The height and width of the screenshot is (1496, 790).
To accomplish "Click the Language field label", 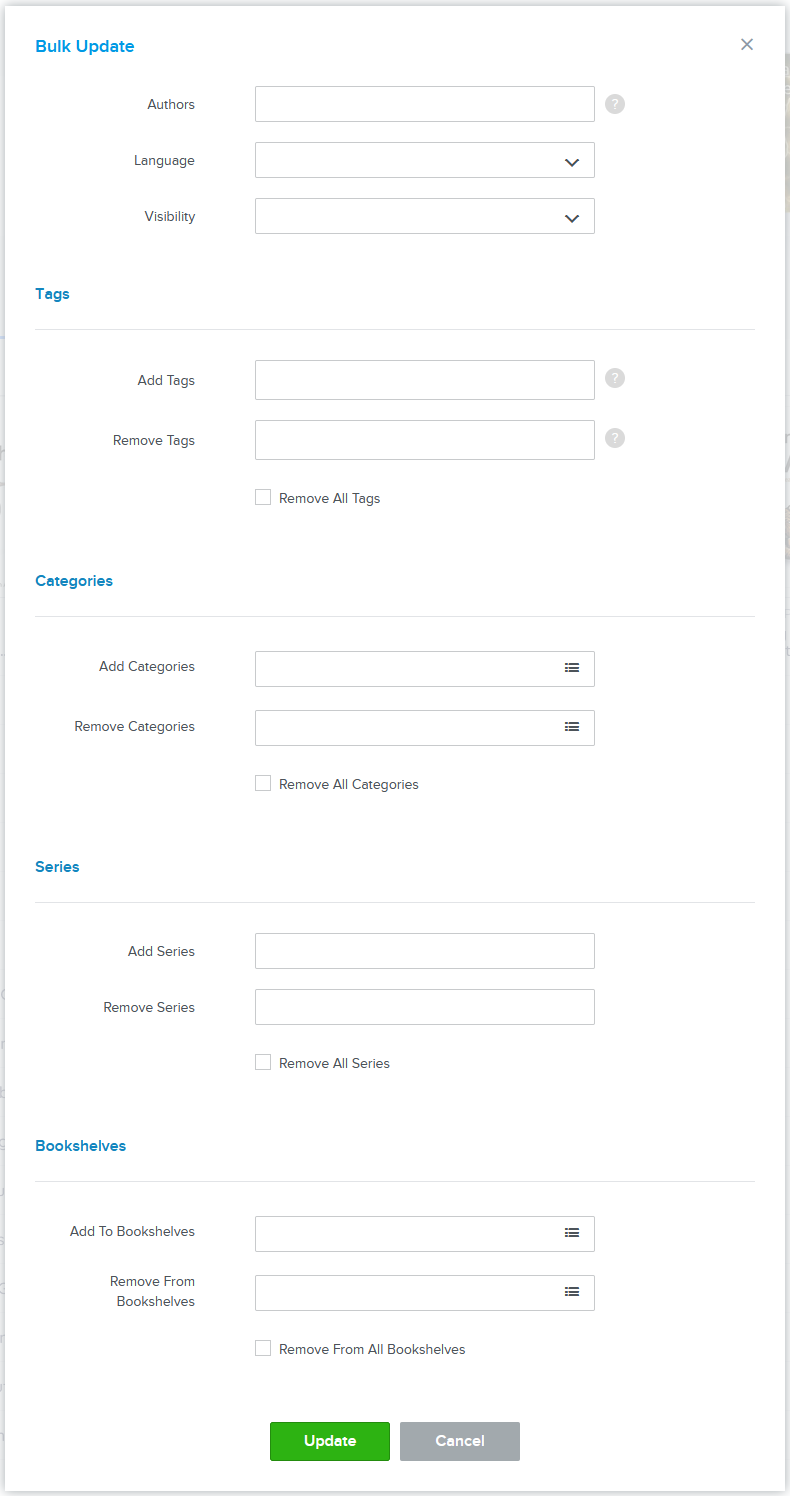I will pyautogui.click(x=165, y=160).
